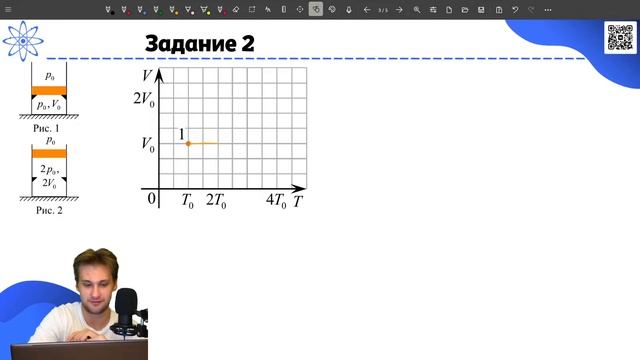The height and width of the screenshot is (360, 640).
Task: Click the Задание 2 heading
Action: click(x=200, y=43)
